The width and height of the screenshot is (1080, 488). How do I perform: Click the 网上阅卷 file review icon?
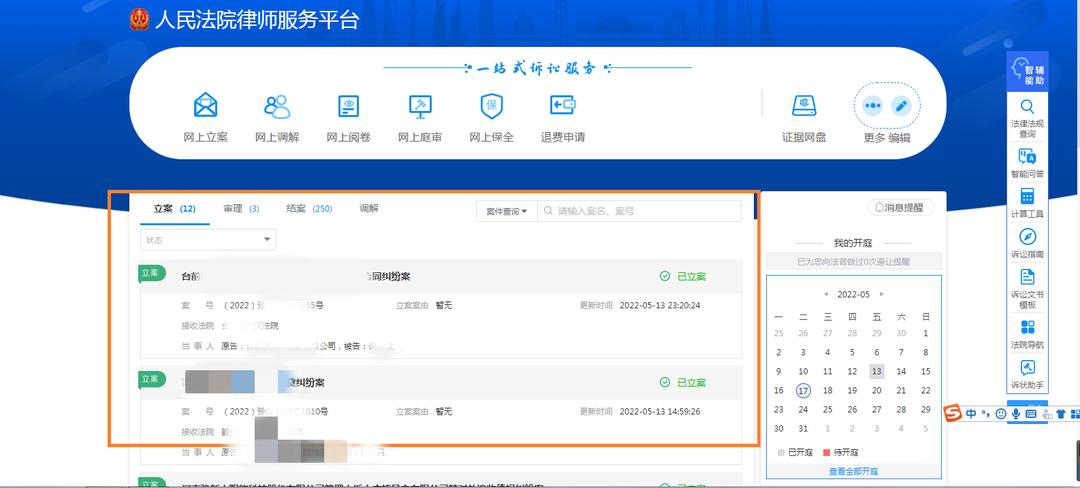click(349, 105)
